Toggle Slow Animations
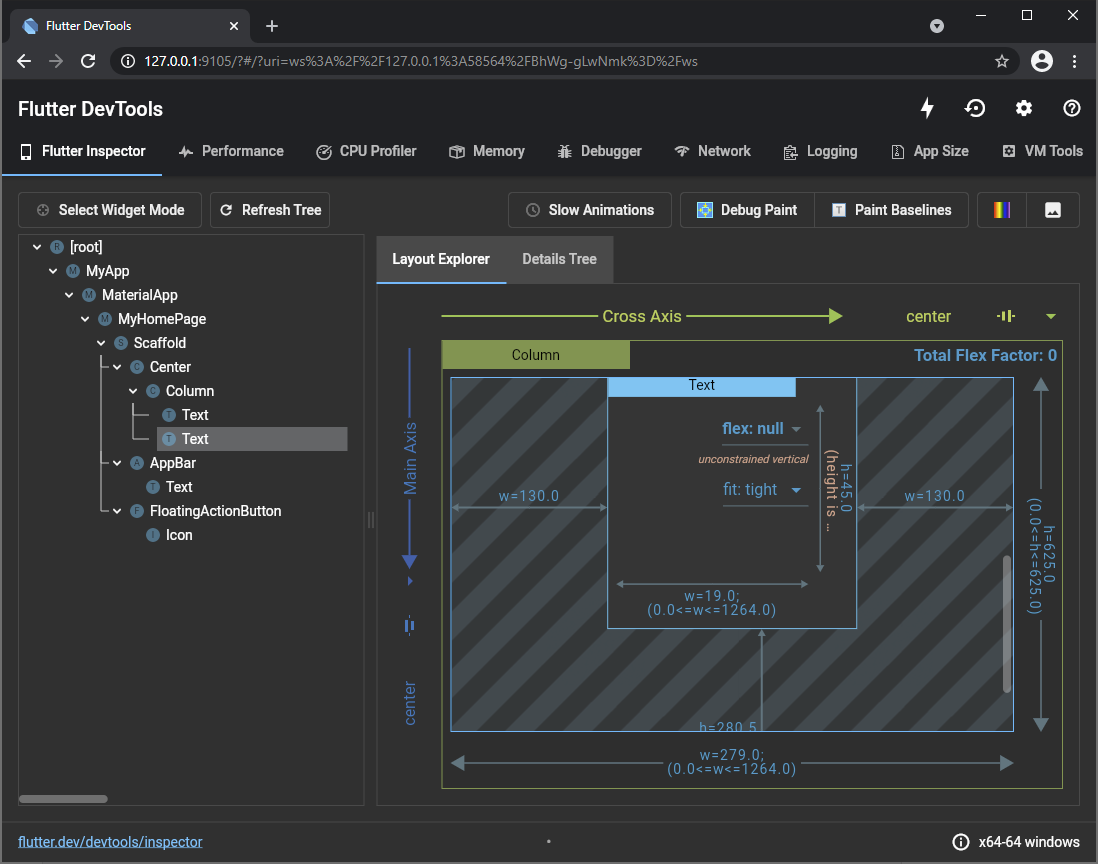This screenshot has width=1098, height=864. click(590, 210)
